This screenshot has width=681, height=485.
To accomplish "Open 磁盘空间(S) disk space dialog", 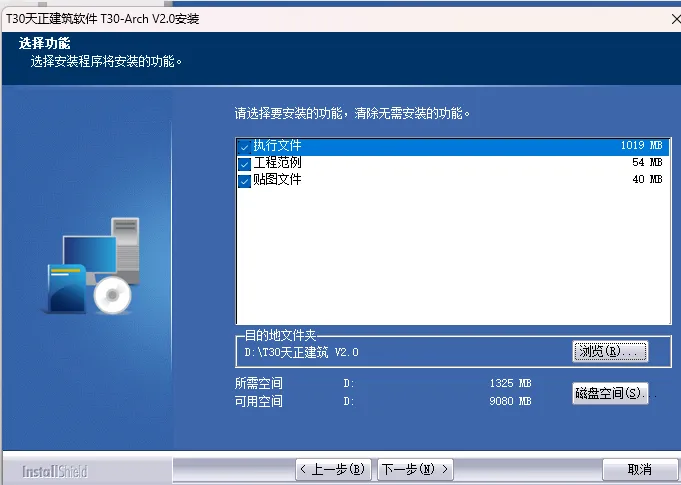I will 610,393.
